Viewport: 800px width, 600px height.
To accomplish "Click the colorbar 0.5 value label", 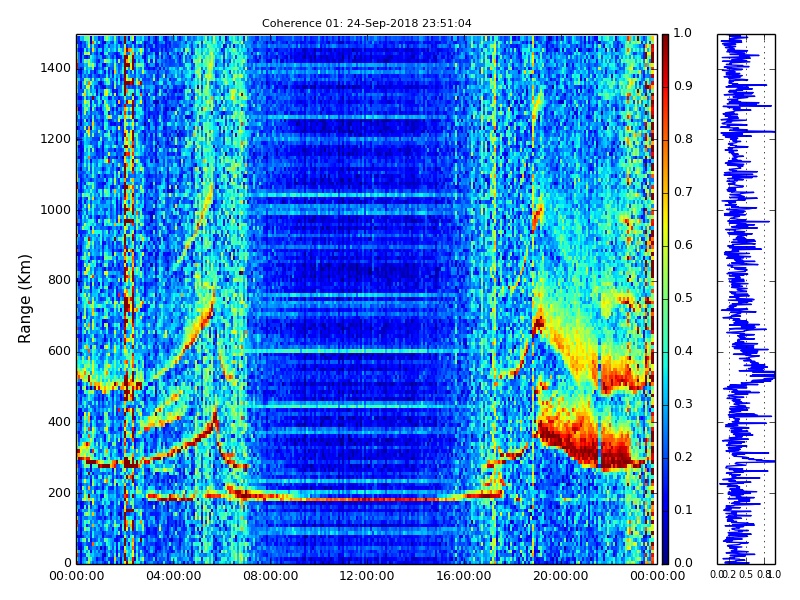I will tap(683, 298).
